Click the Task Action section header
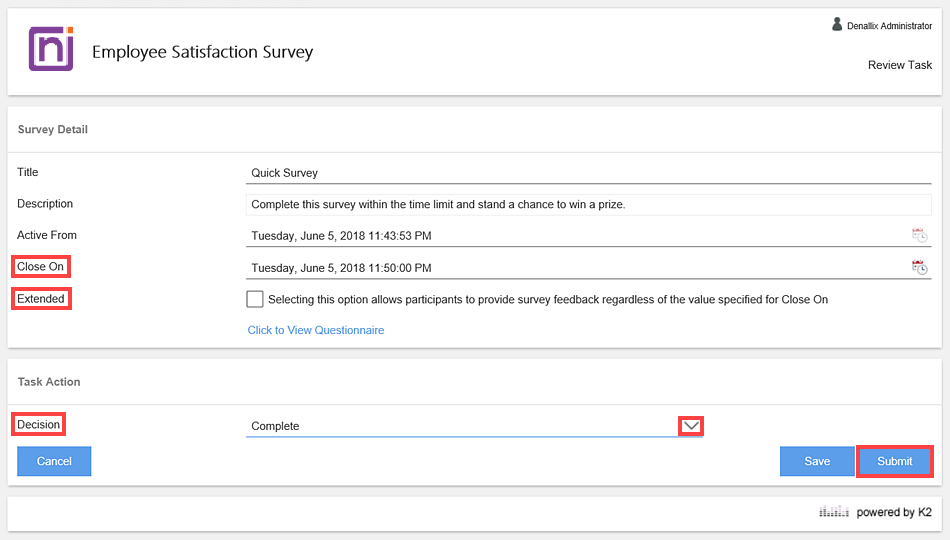This screenshot has height=540, width=950. 49,382
